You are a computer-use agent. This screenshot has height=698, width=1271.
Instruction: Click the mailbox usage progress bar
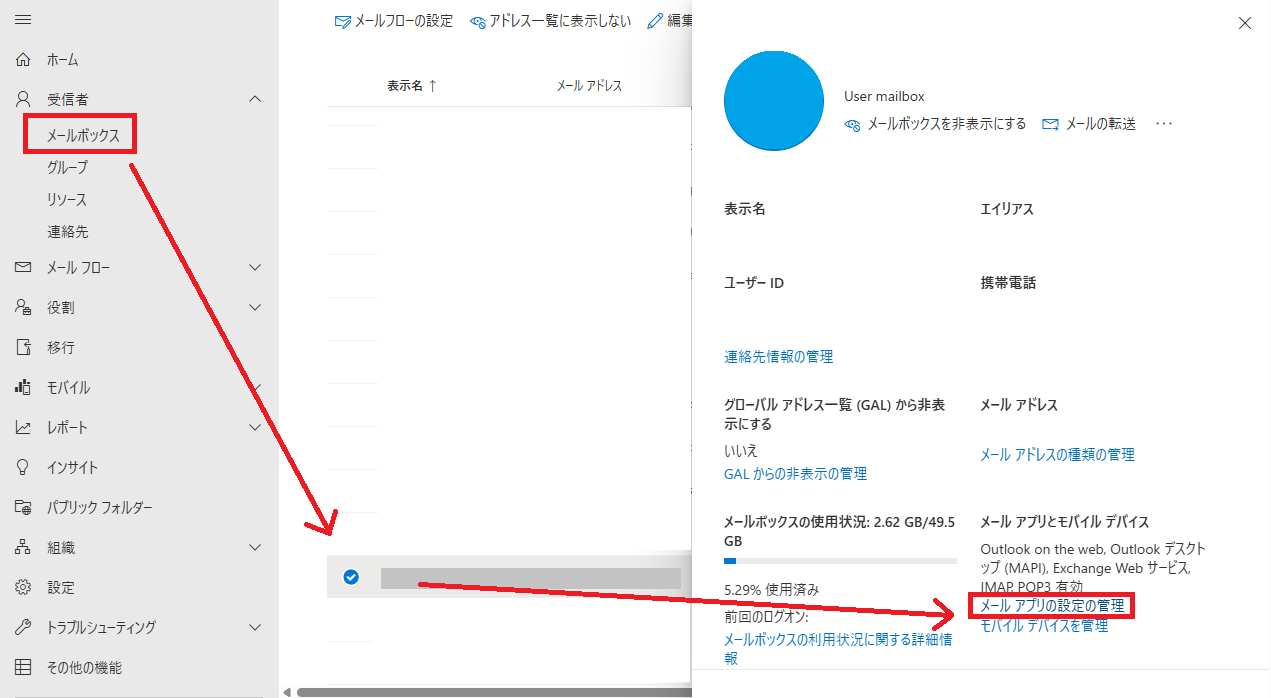(x=840, y=561)
